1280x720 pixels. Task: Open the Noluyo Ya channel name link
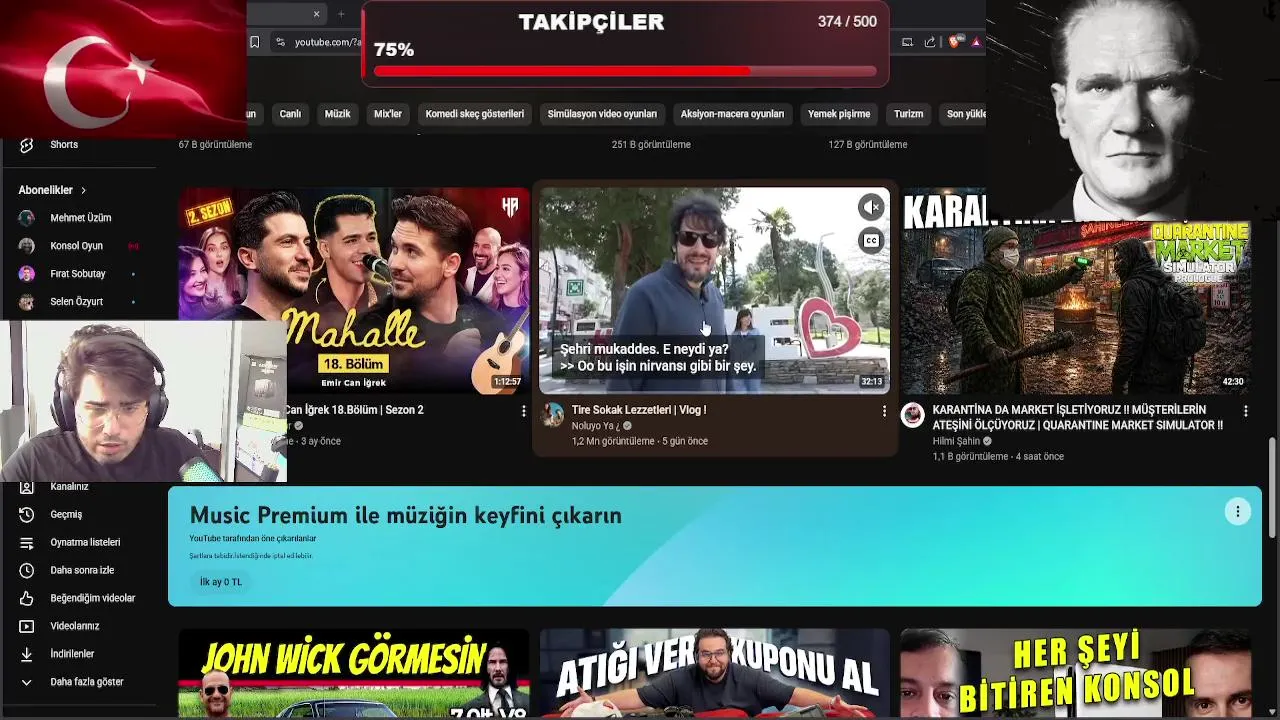click(x=596, y=426)
